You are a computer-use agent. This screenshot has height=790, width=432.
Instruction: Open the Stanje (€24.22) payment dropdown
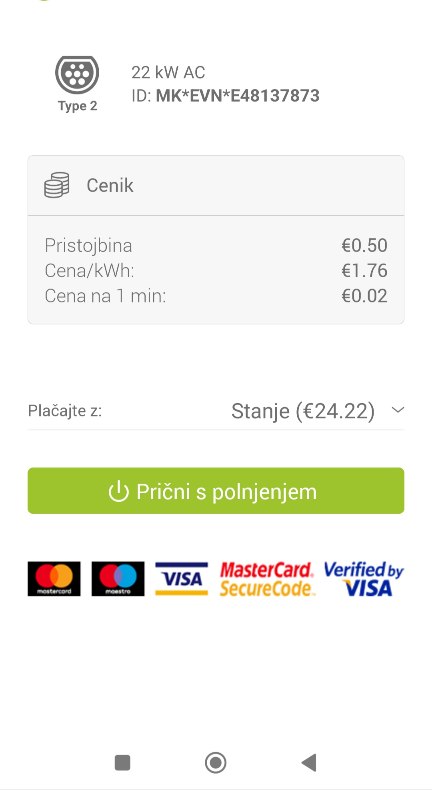tap(303, 411)
